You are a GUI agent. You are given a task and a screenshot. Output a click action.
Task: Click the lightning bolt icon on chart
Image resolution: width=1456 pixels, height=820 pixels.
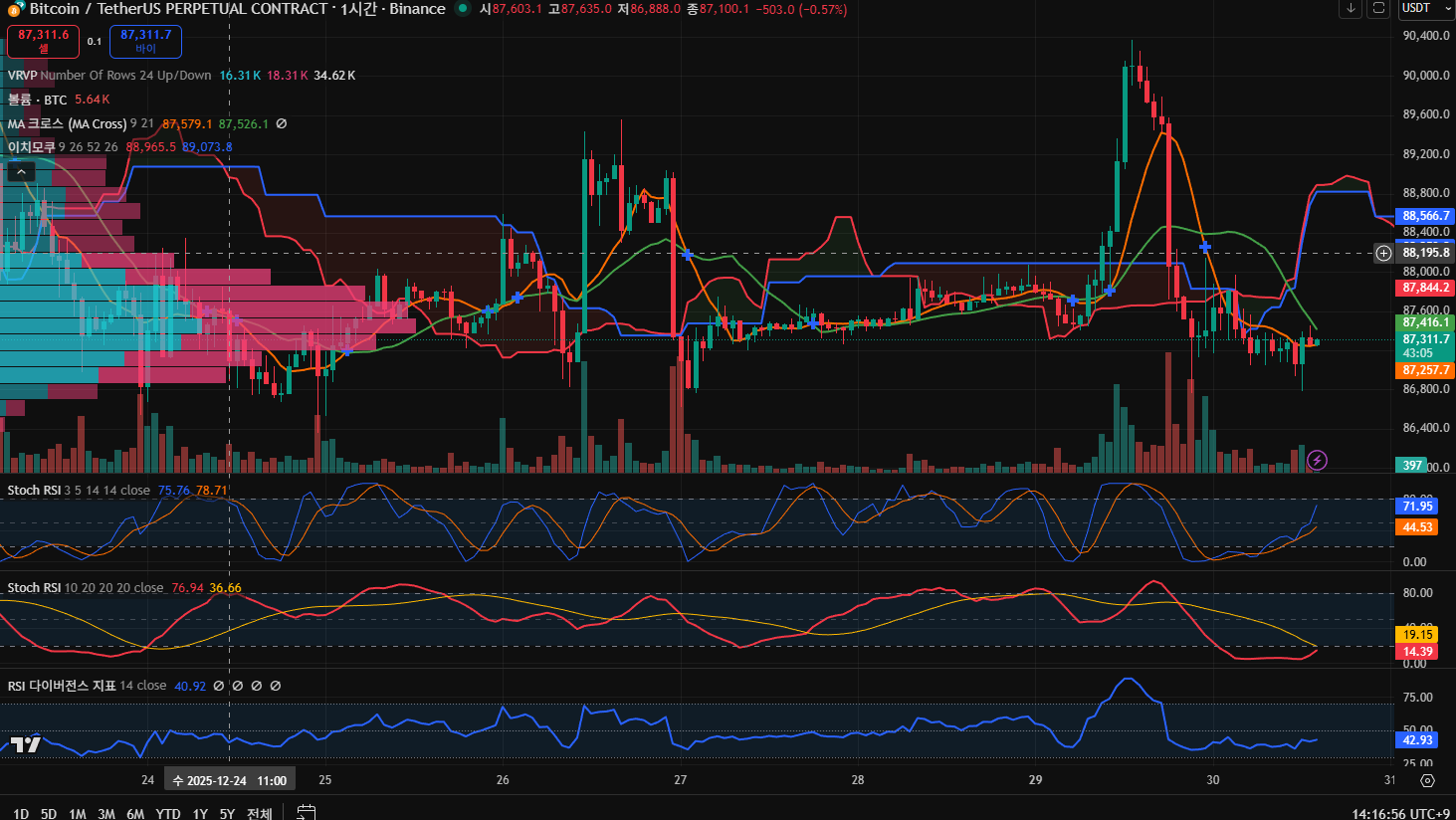[1316, 460]
